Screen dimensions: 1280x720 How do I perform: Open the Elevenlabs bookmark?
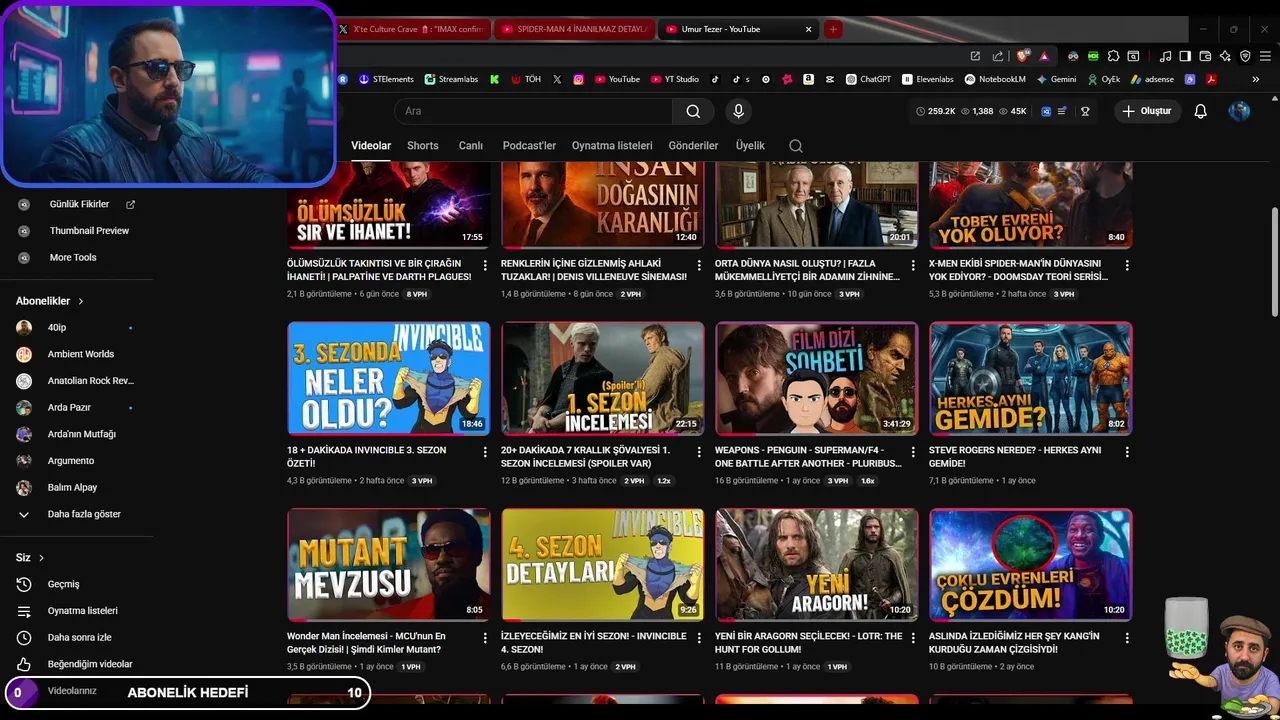coord(928,79)
